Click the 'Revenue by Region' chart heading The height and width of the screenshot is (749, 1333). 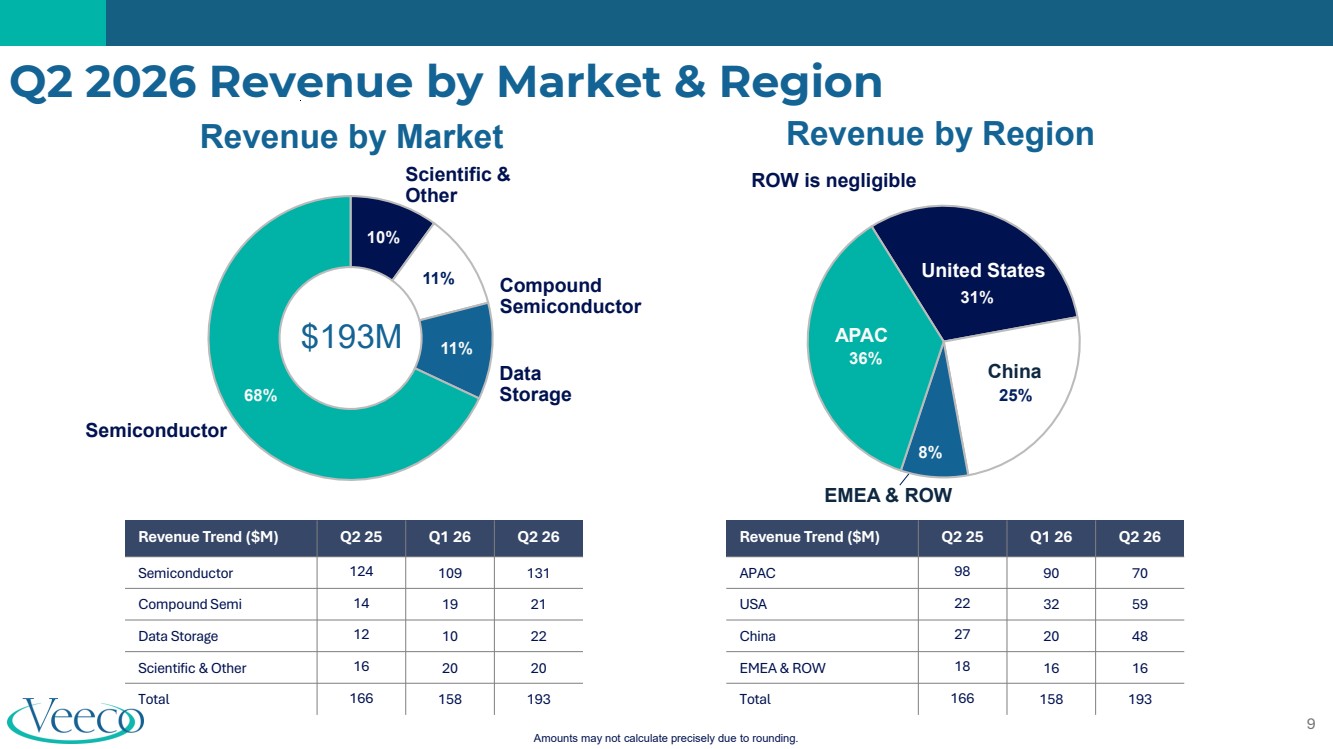point(940,133)
